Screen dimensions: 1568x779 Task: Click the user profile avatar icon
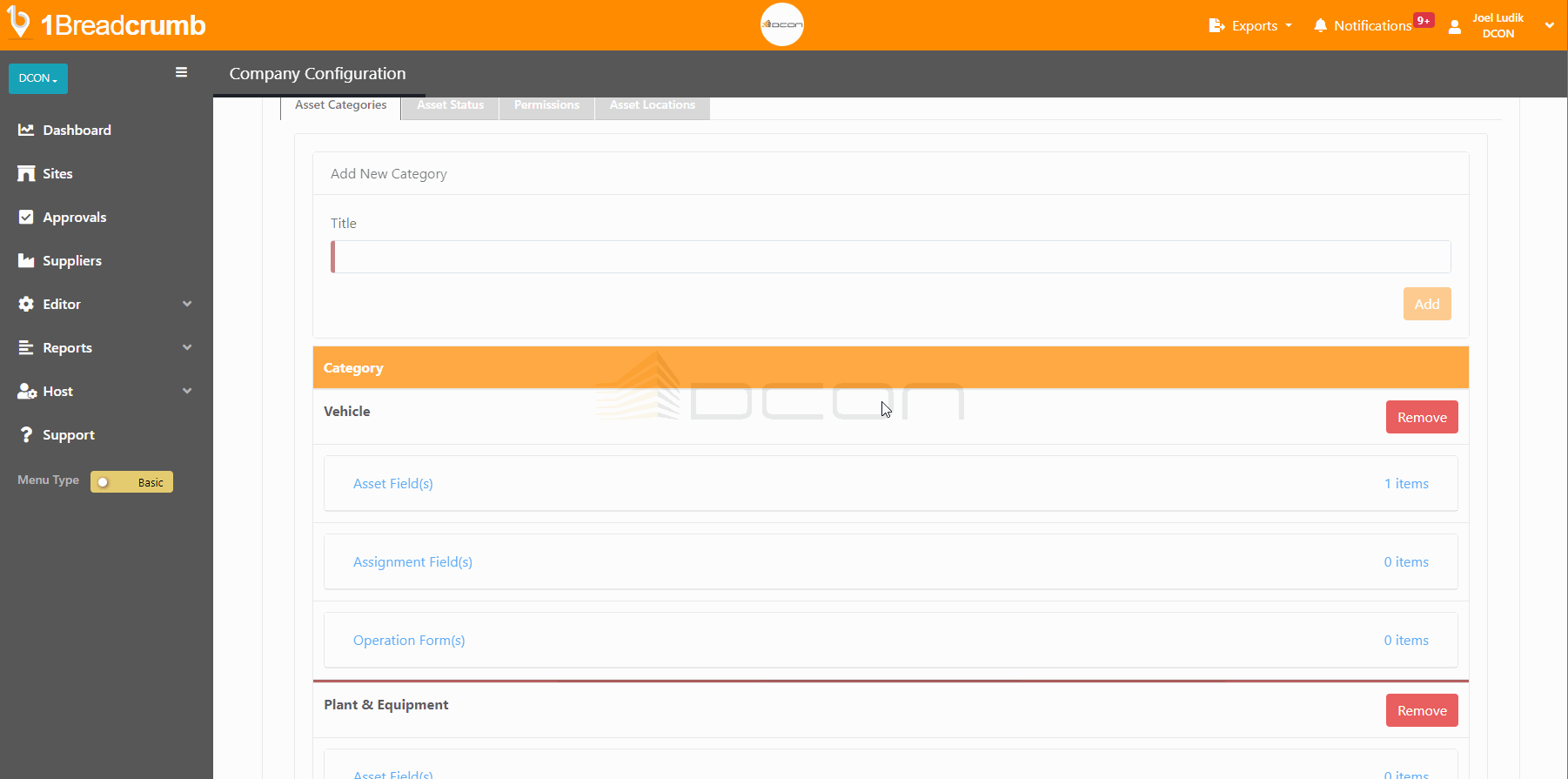[1454, 26]
